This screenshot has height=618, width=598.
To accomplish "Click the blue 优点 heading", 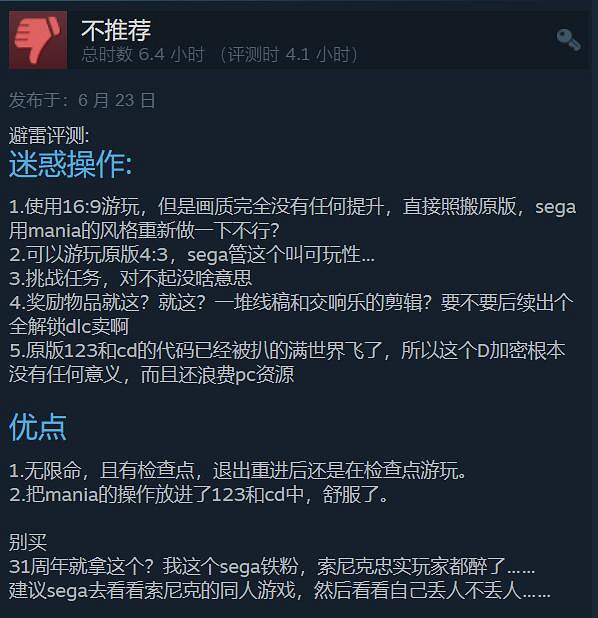I will [37, 427].
